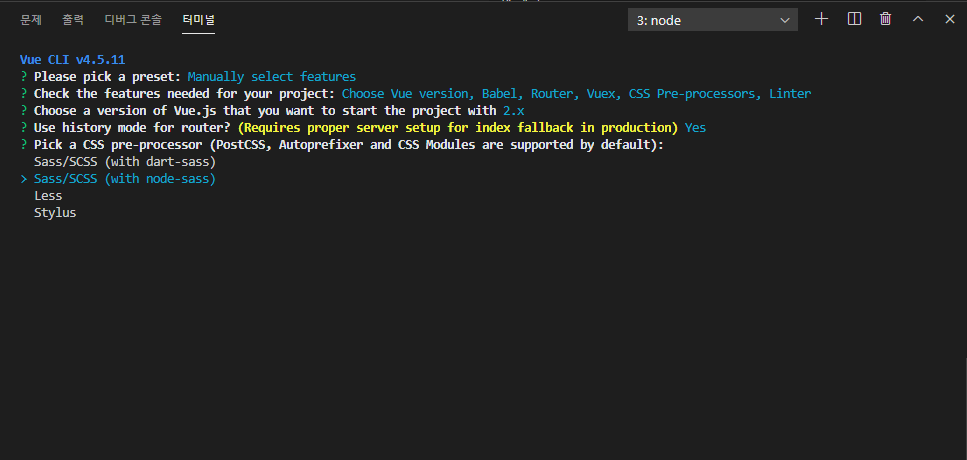
Task: Open the '3: node' terminal dropdown
Action: (x=713, y=20)
